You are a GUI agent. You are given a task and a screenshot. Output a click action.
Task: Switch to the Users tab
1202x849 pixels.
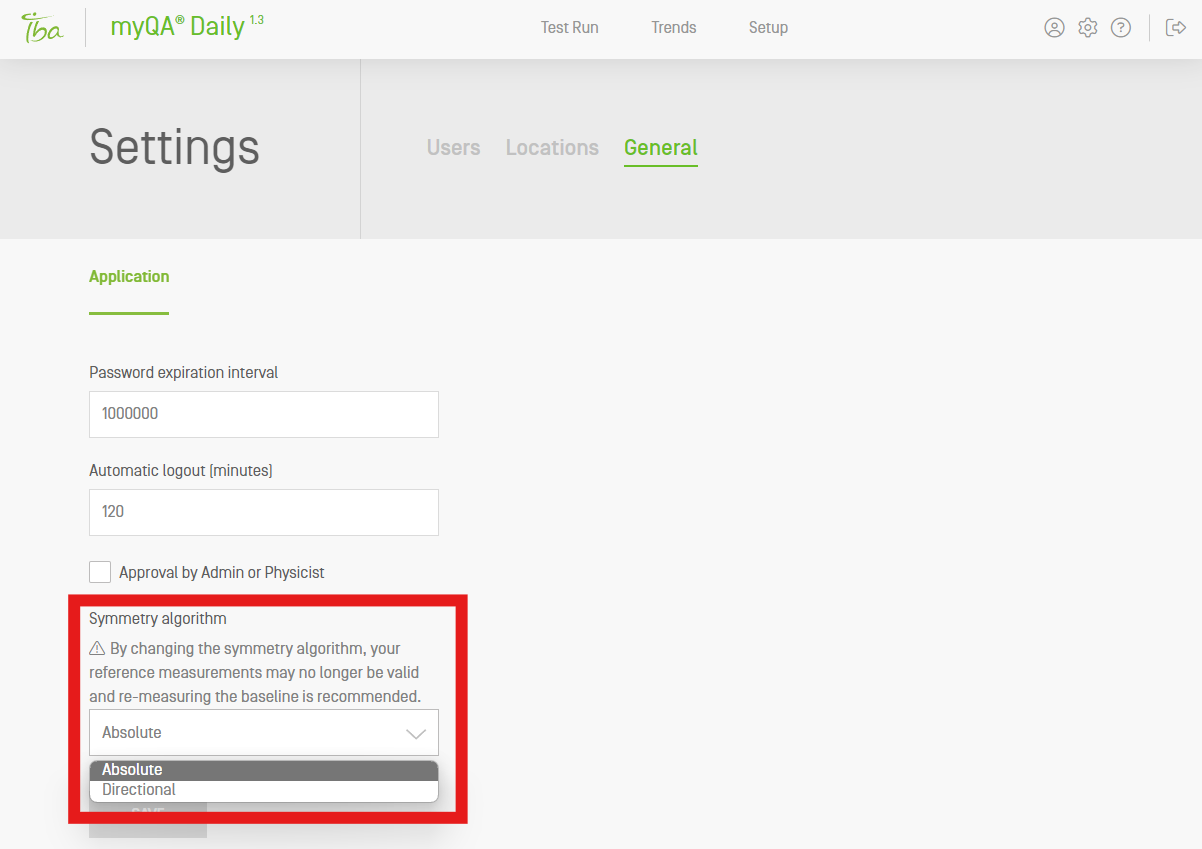[453, 148]
